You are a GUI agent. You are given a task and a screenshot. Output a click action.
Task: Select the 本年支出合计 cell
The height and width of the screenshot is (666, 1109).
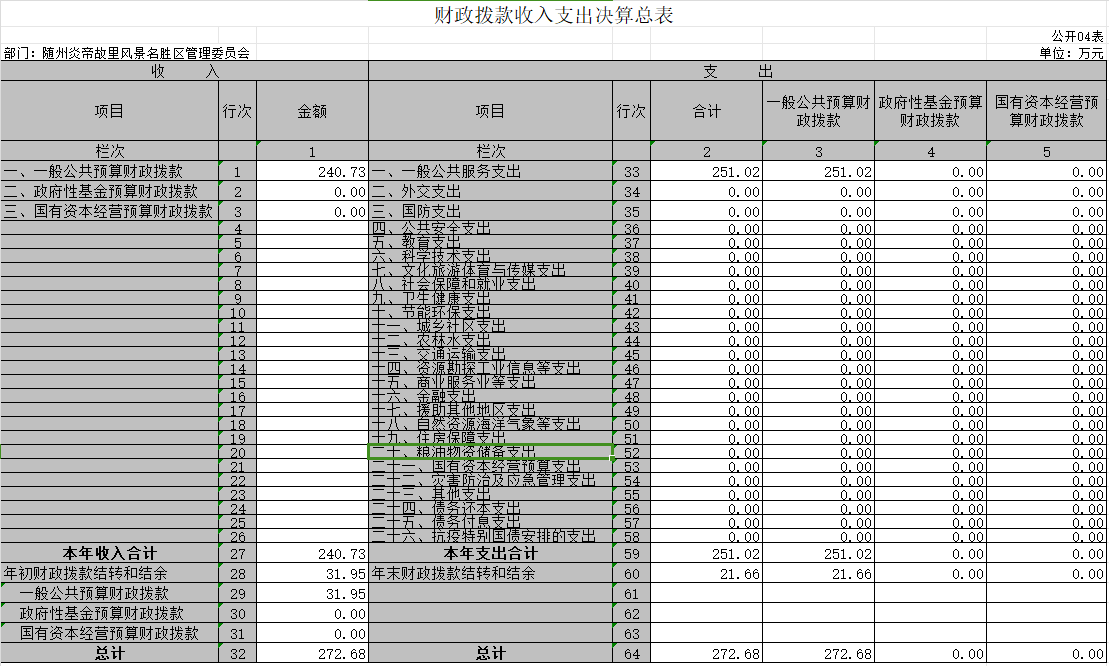pos(490,553)
